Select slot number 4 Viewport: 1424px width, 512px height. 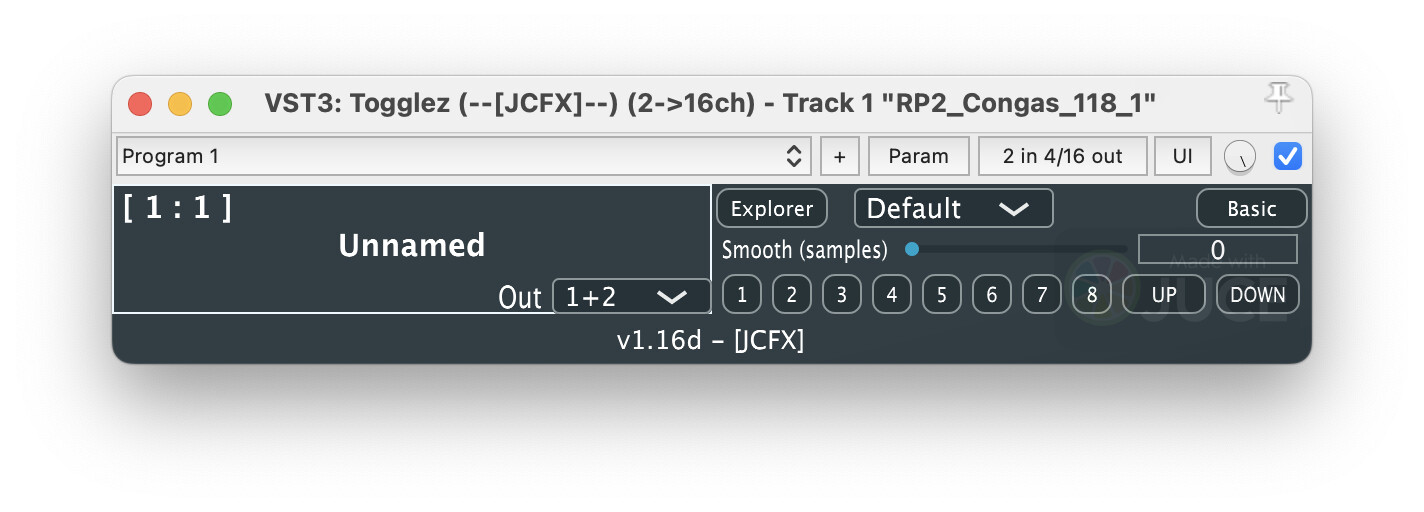click(x=891, y=295)
